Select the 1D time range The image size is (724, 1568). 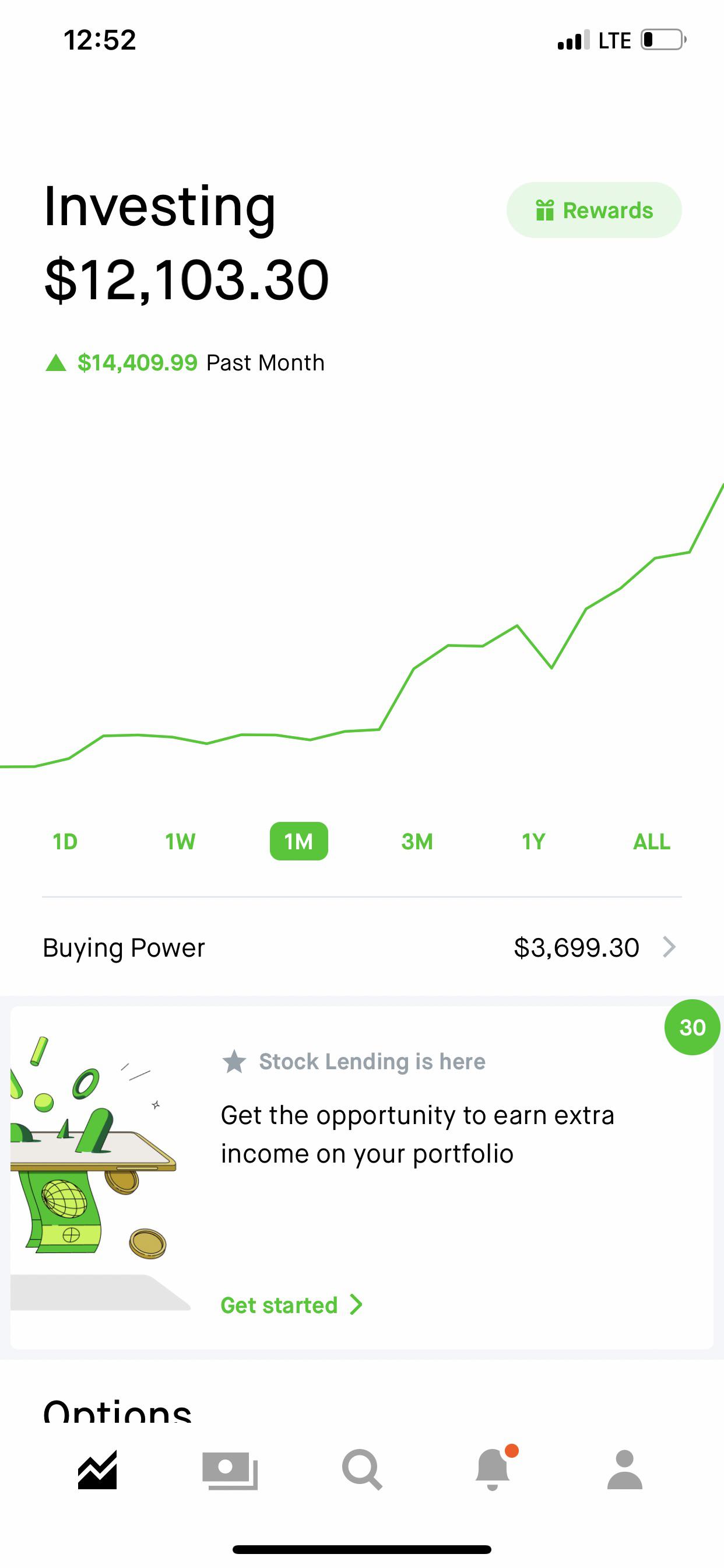coord(65,841)
